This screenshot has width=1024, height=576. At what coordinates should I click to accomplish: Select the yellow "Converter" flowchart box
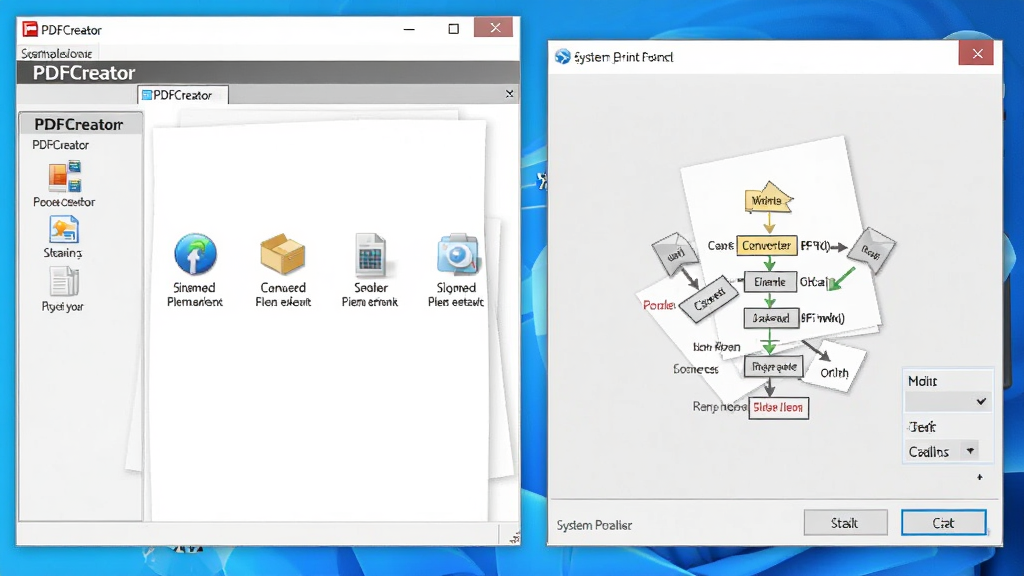[767, 246]
